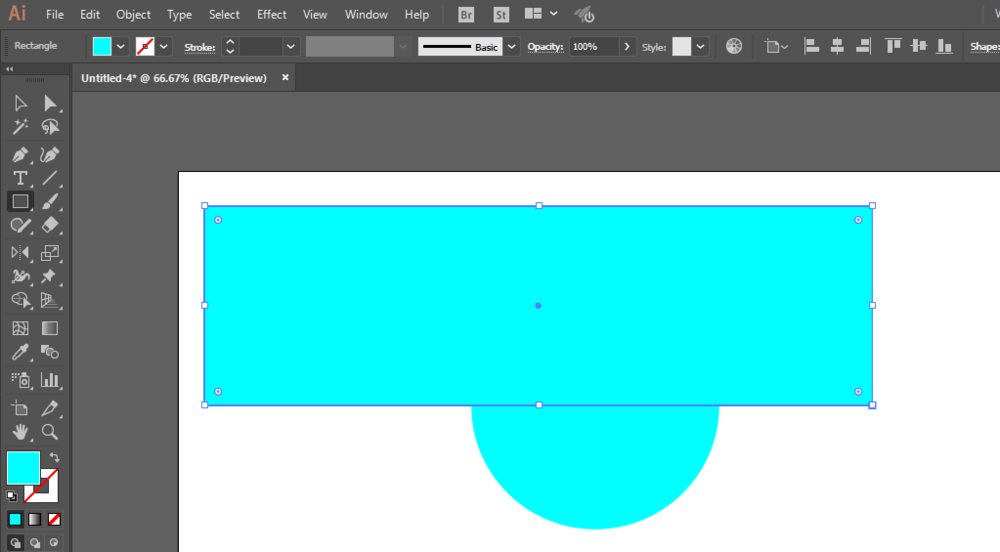Viewport: 1000px width, 552px height.
Task: Select the Scale tool
Action: tap(50, 253)
